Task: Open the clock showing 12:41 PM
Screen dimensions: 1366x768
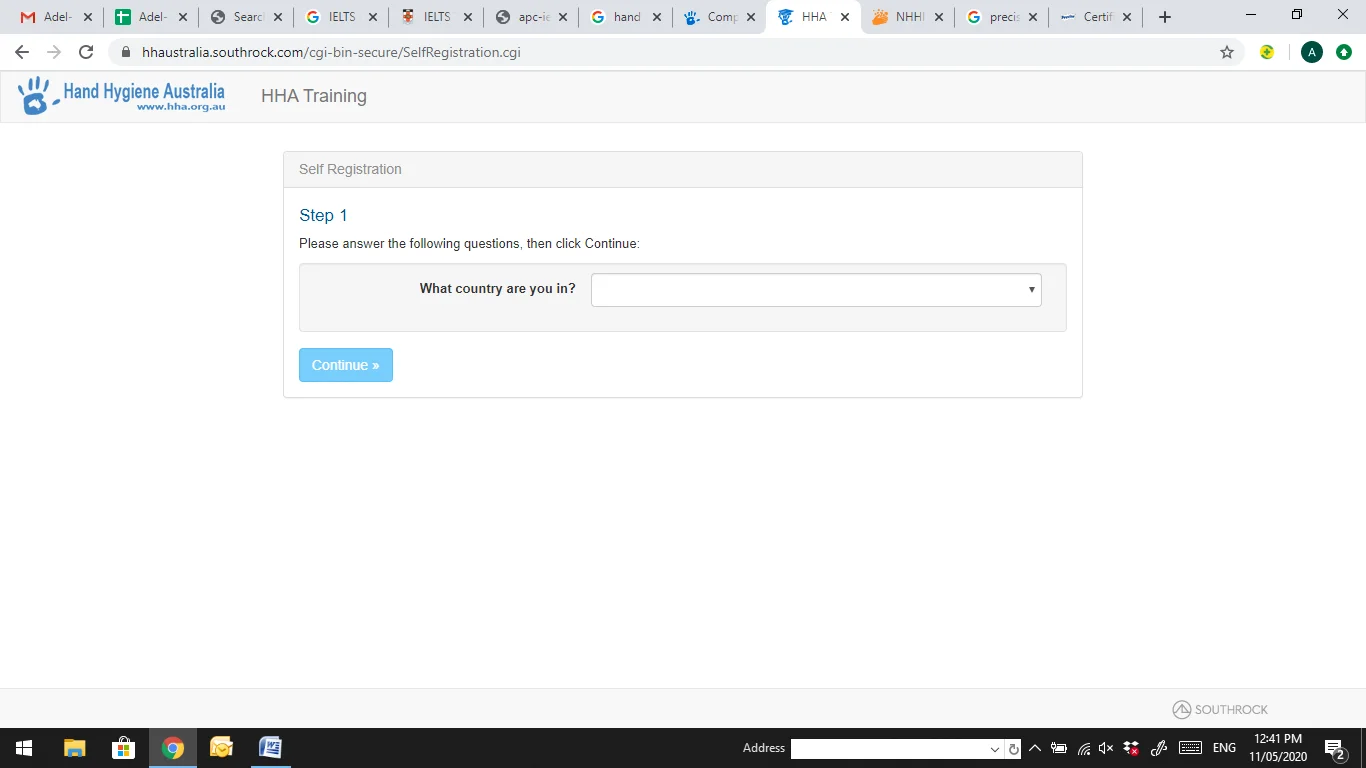Action: click(1278, 748)
